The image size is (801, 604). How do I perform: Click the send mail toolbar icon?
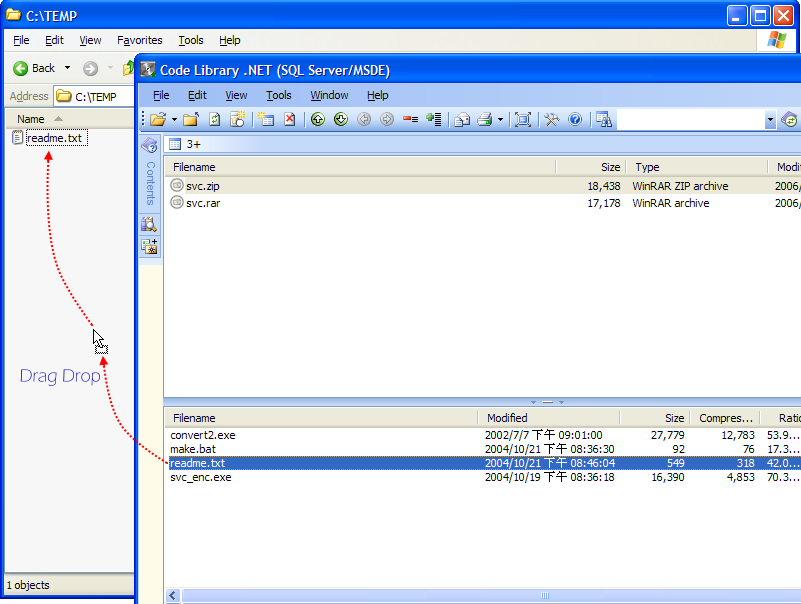tap(462, 120)
